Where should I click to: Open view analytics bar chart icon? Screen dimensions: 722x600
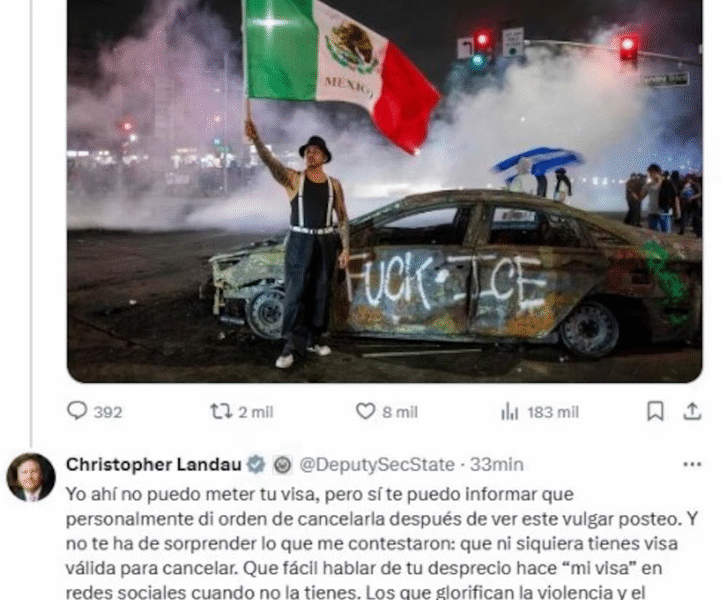click(x=509, y=411)
